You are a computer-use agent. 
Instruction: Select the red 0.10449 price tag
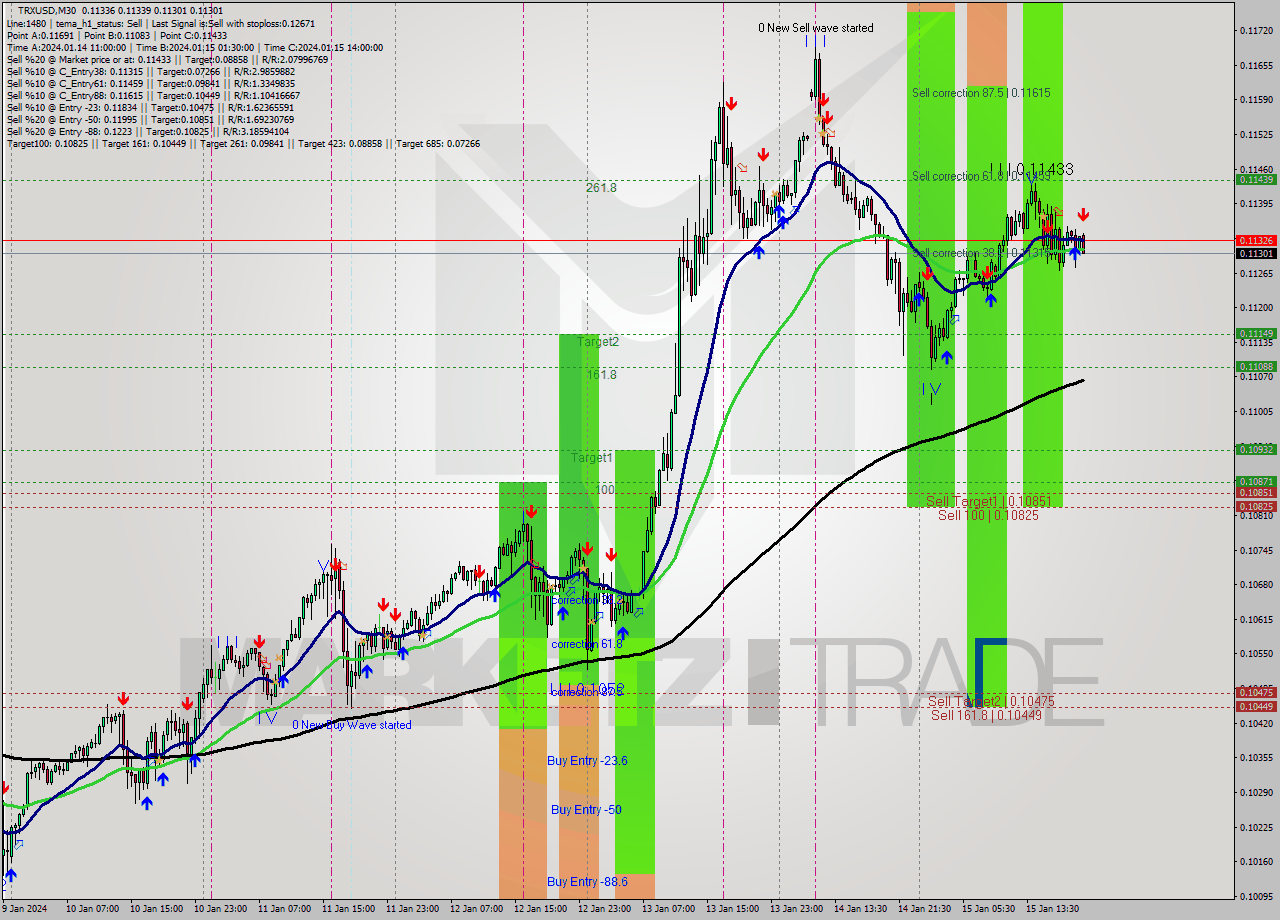tap(1256, 707)
